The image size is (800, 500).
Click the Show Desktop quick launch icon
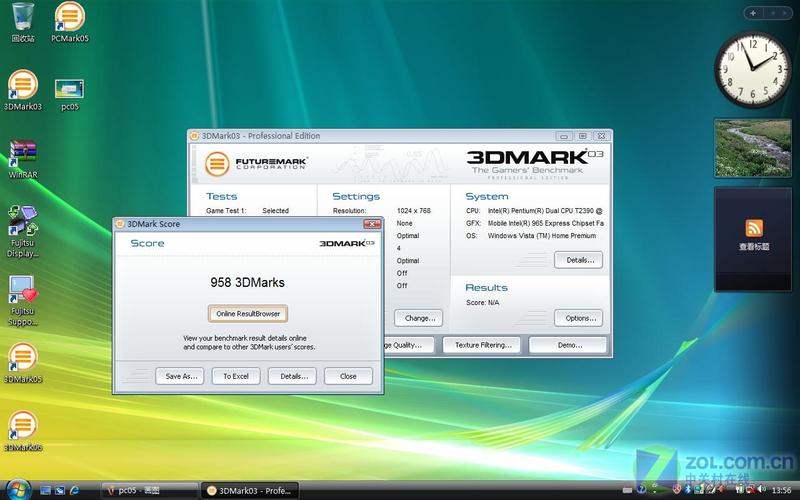tap(45, 490)
